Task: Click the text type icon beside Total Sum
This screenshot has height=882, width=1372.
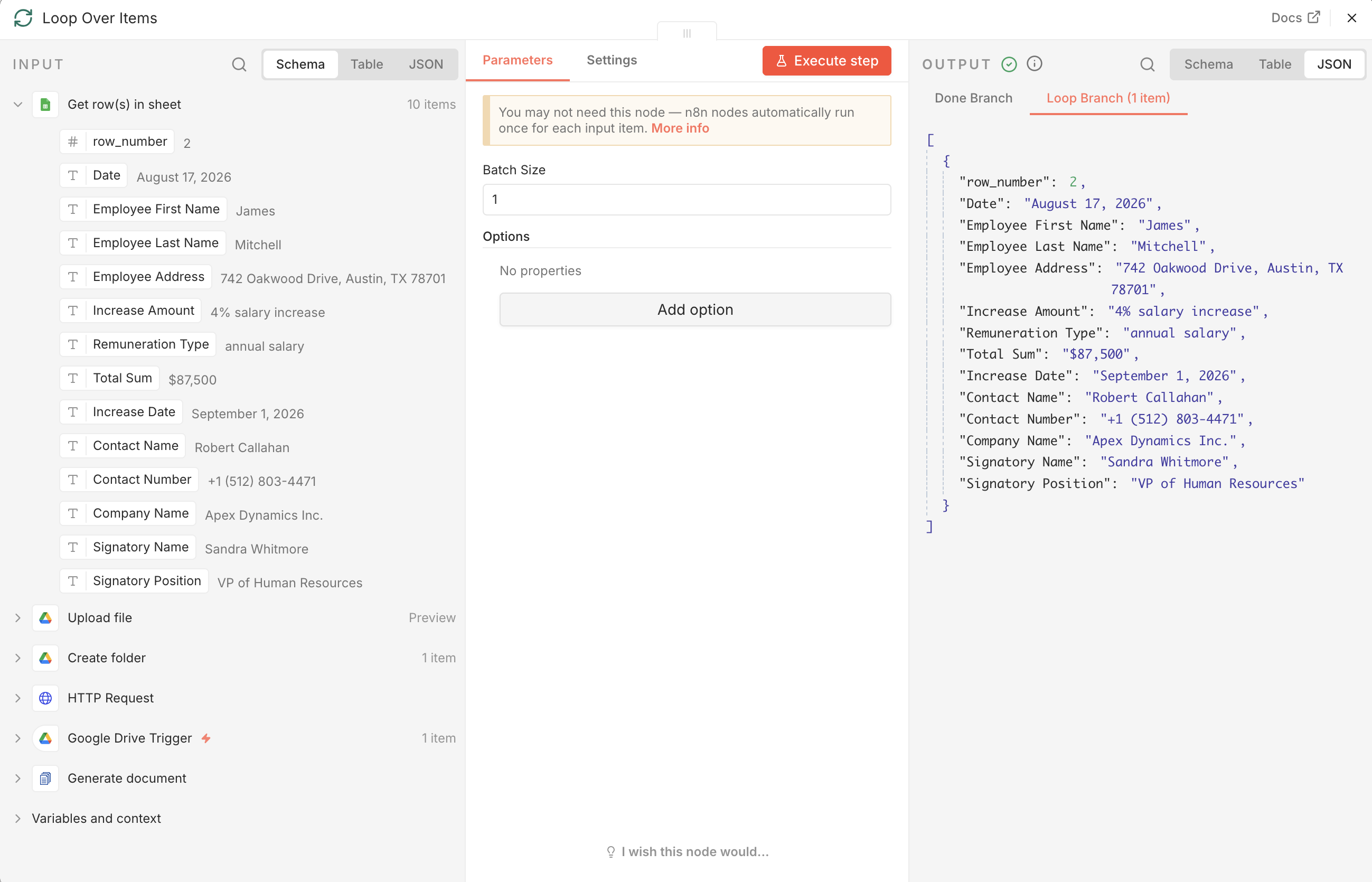Action: pos(73,378)
